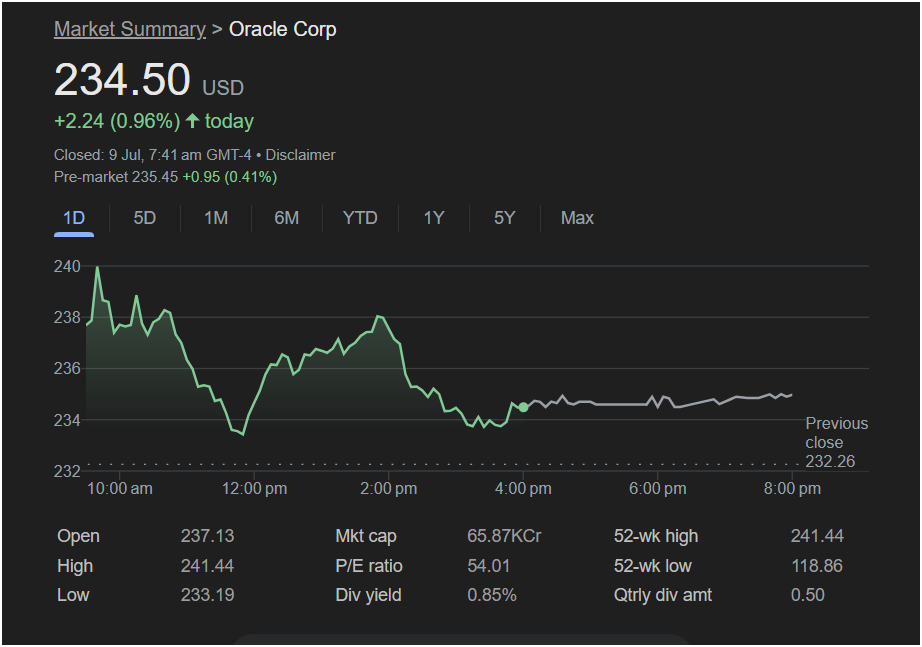Click the Mkt cap label
The image size is (922, 647).
pyautogui.click(x=366, y=536)
